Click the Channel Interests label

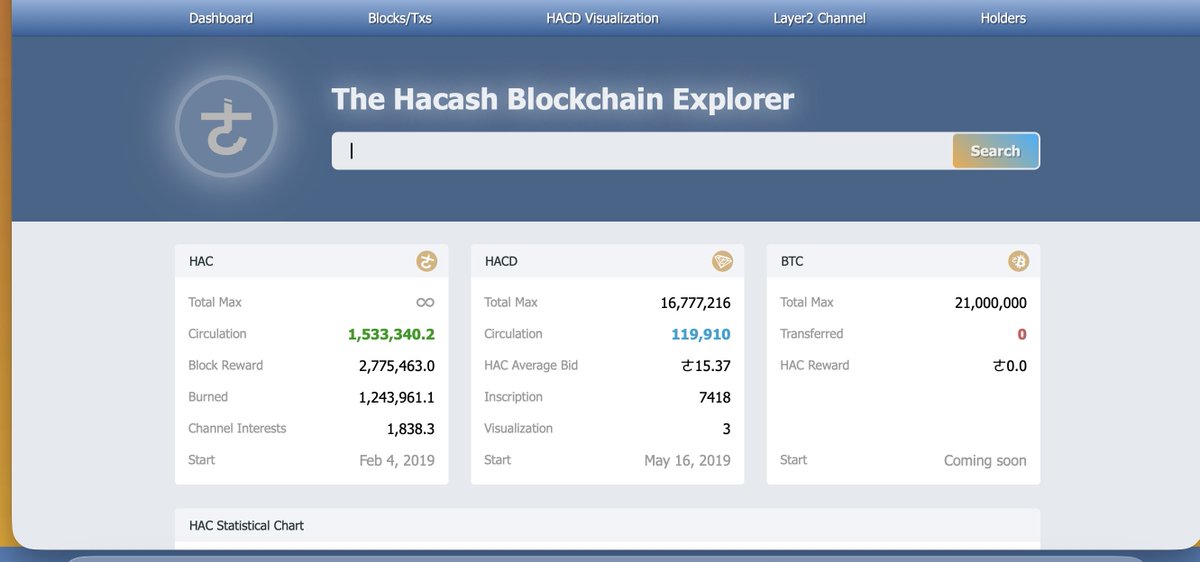point(237,429)
